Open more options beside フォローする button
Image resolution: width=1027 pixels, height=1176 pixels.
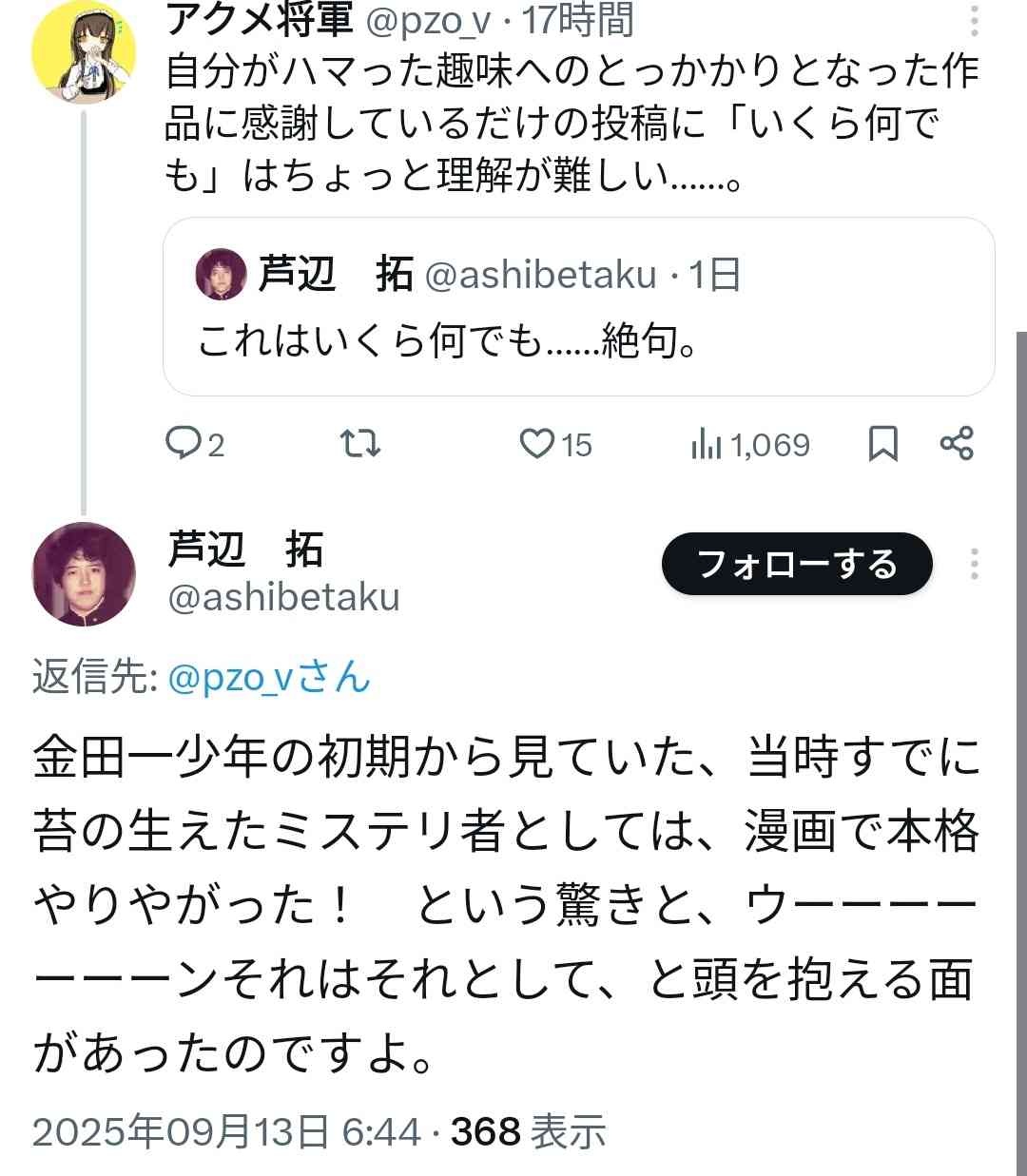pos(974,564)
